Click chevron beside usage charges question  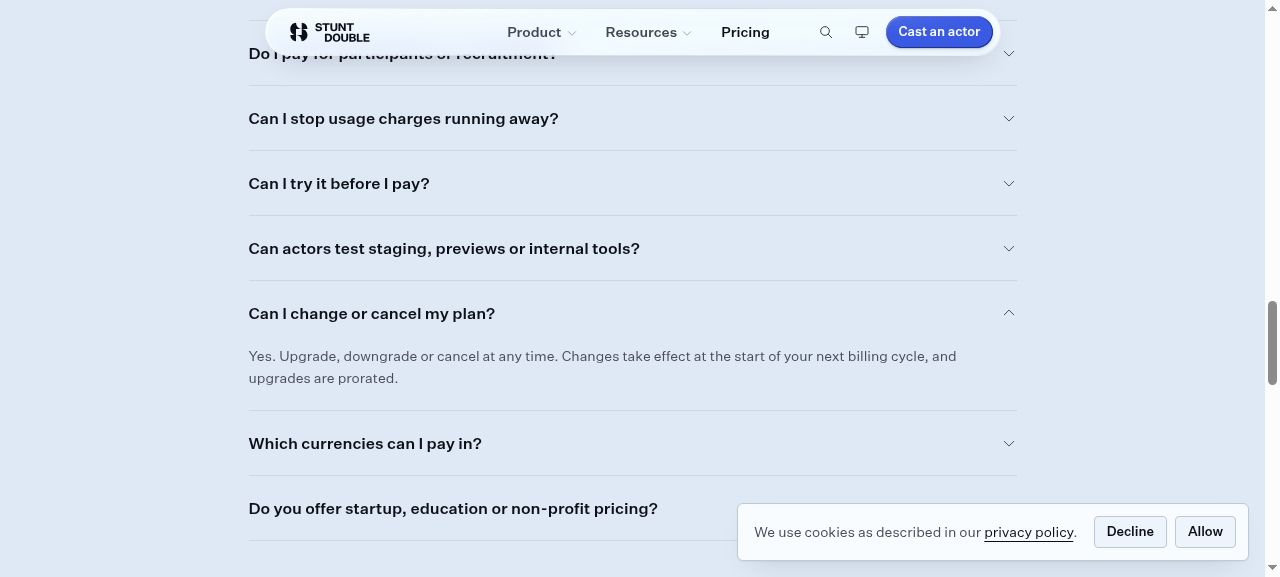[1009, 118]
